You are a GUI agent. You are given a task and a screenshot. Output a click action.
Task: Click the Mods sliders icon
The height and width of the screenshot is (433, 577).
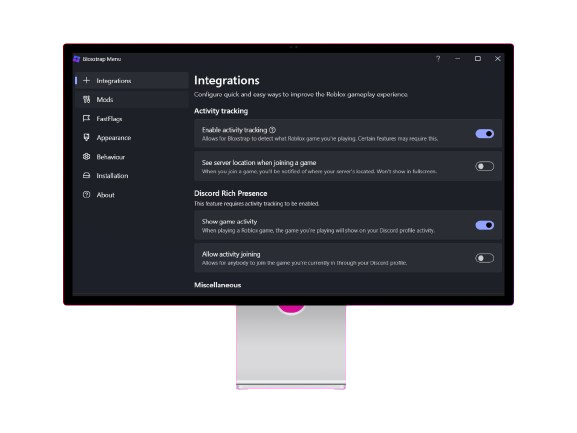point(86,99)
